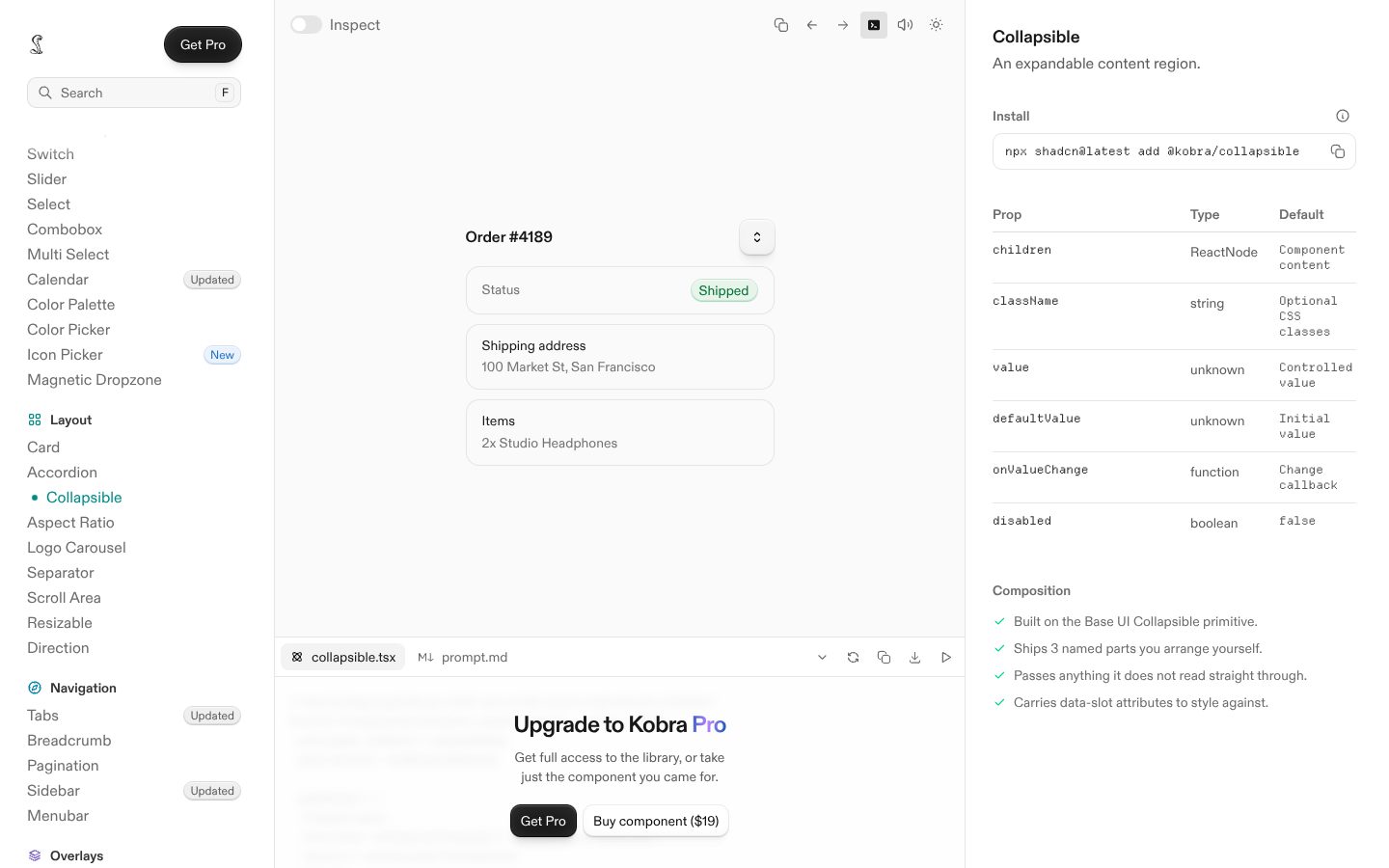
Task: Go to next component with right arrow
Action: click(843, 25)
